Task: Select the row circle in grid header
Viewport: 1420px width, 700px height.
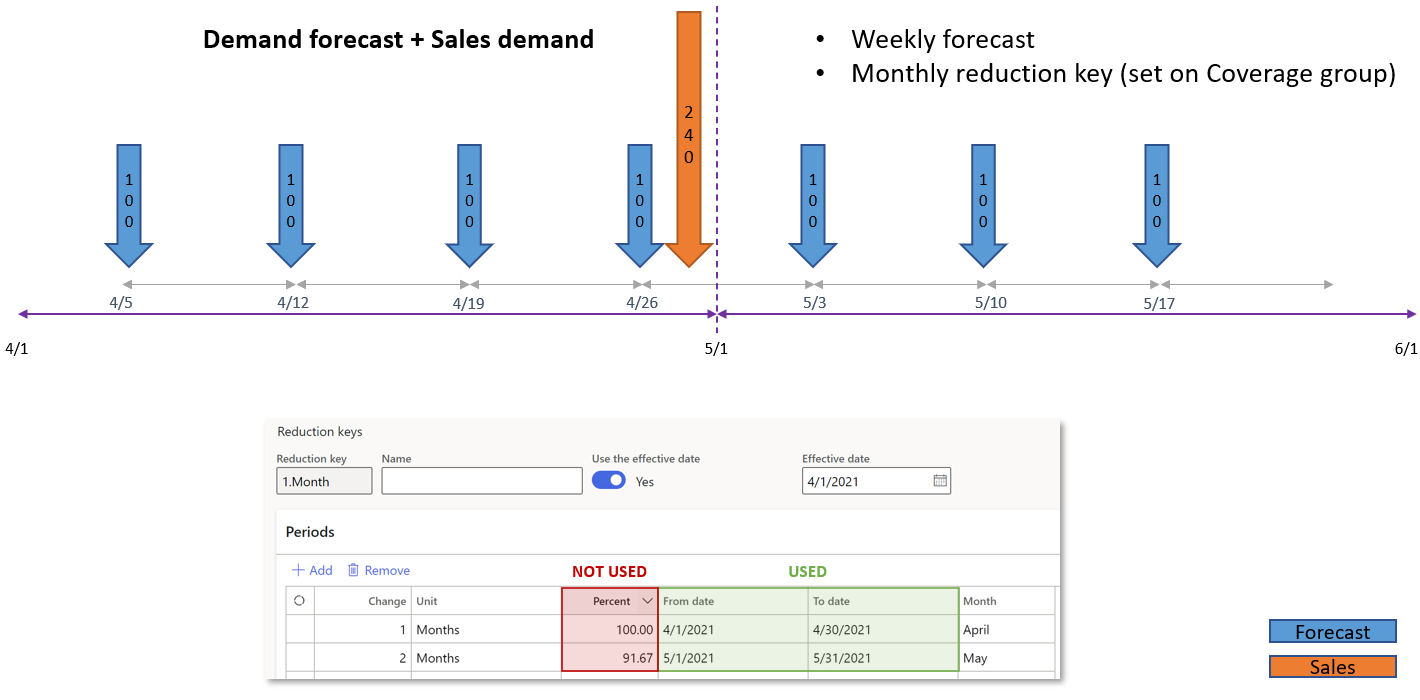Action: point(299,601)
